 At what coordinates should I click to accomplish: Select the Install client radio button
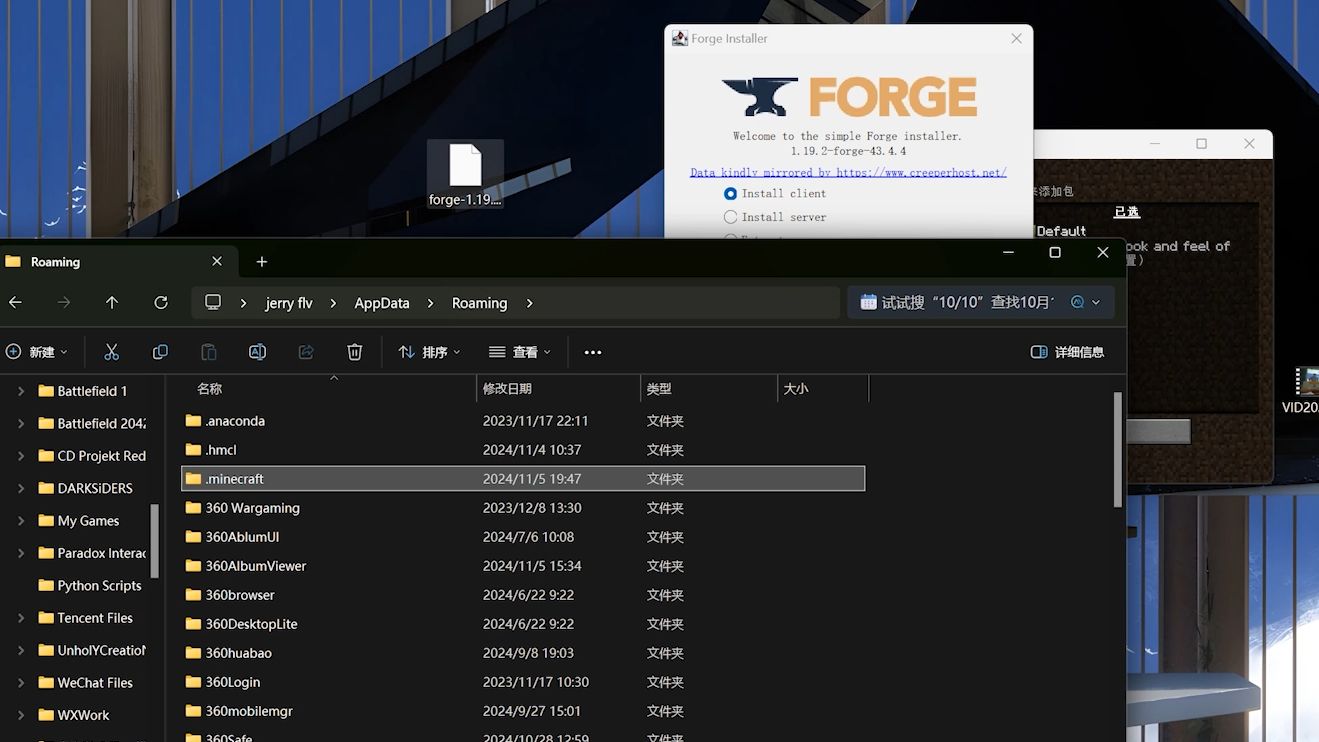point(730,193)
